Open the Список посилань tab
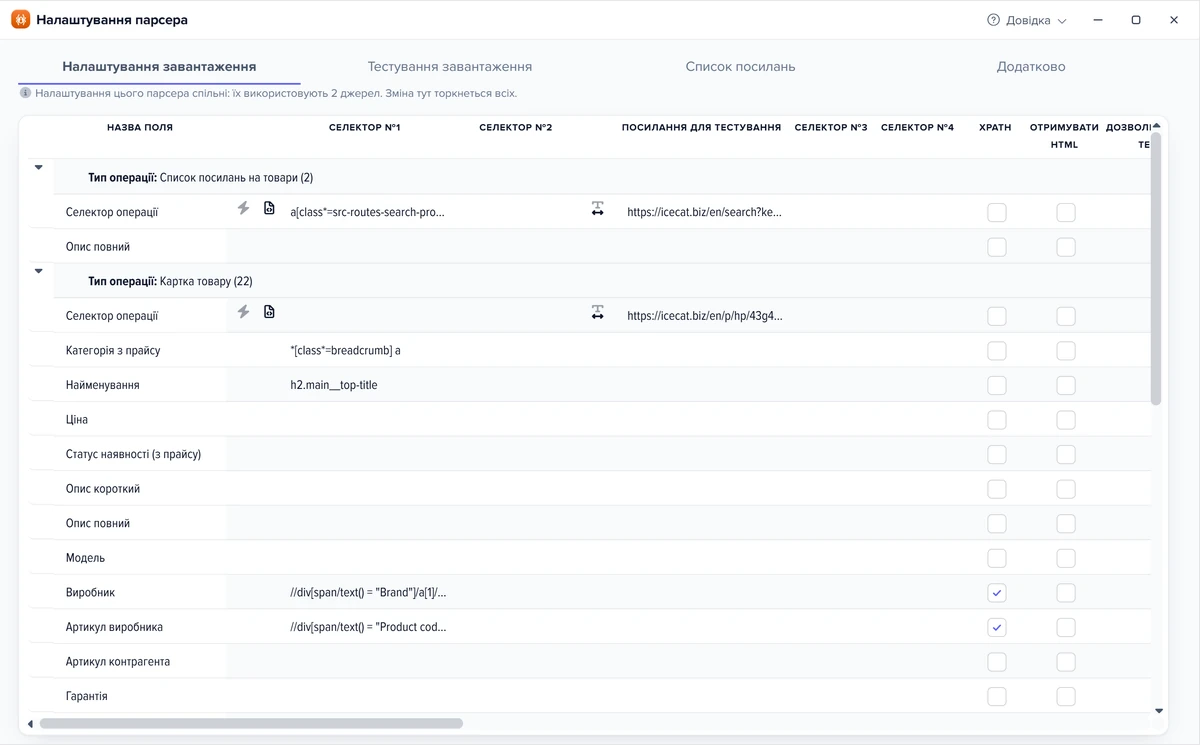Screen dimensions: 1200x745 click(x=740, y=67)
